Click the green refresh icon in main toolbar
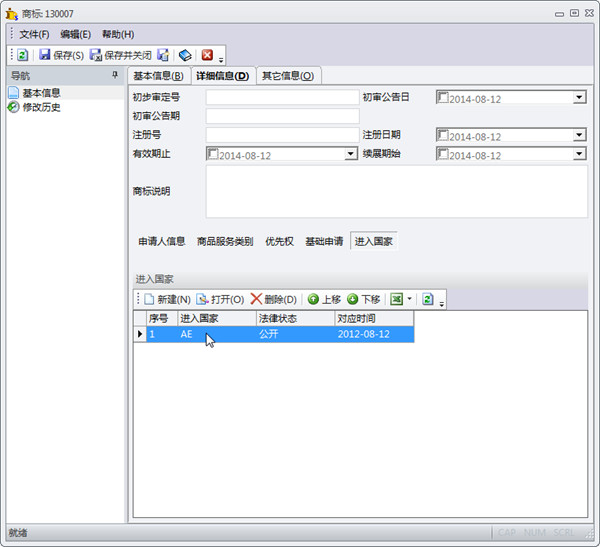The height and width of the screenshot is (547, 600). pyautogui.click(x=23, y=55)
